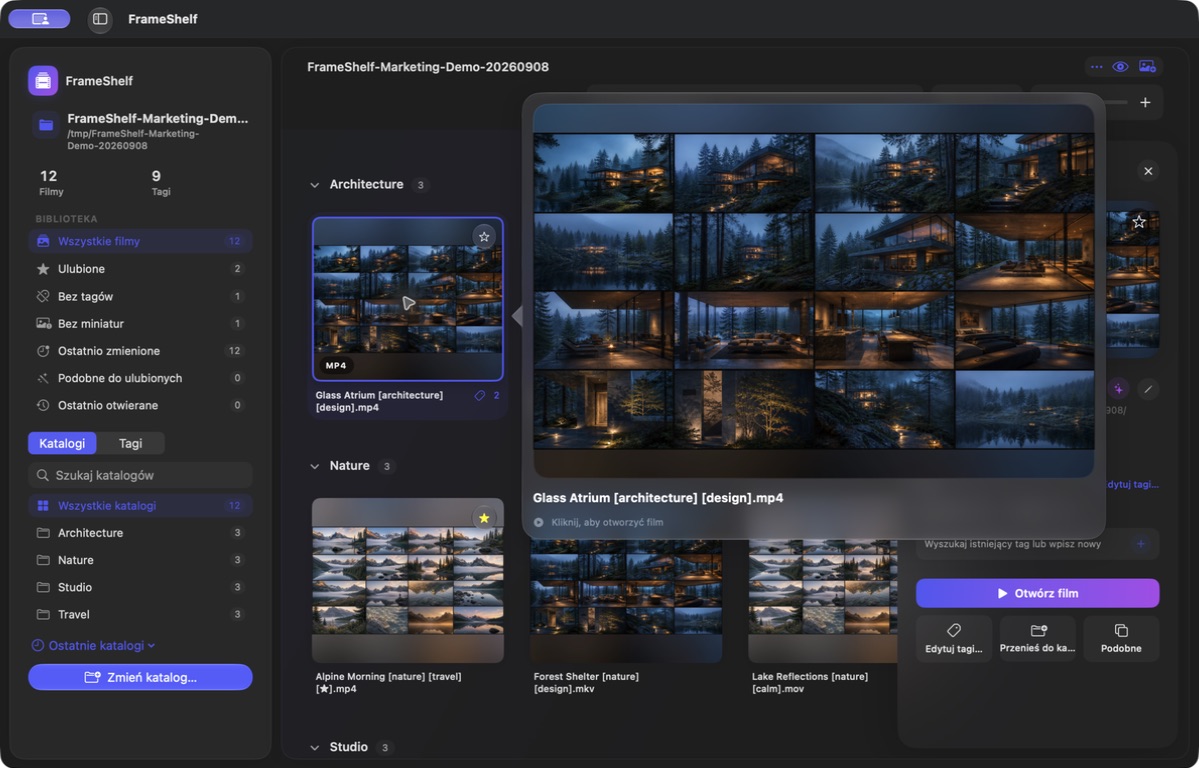Open the three-dots more options menu
The image size is (1199, 768).
[x=1097, y=67]
